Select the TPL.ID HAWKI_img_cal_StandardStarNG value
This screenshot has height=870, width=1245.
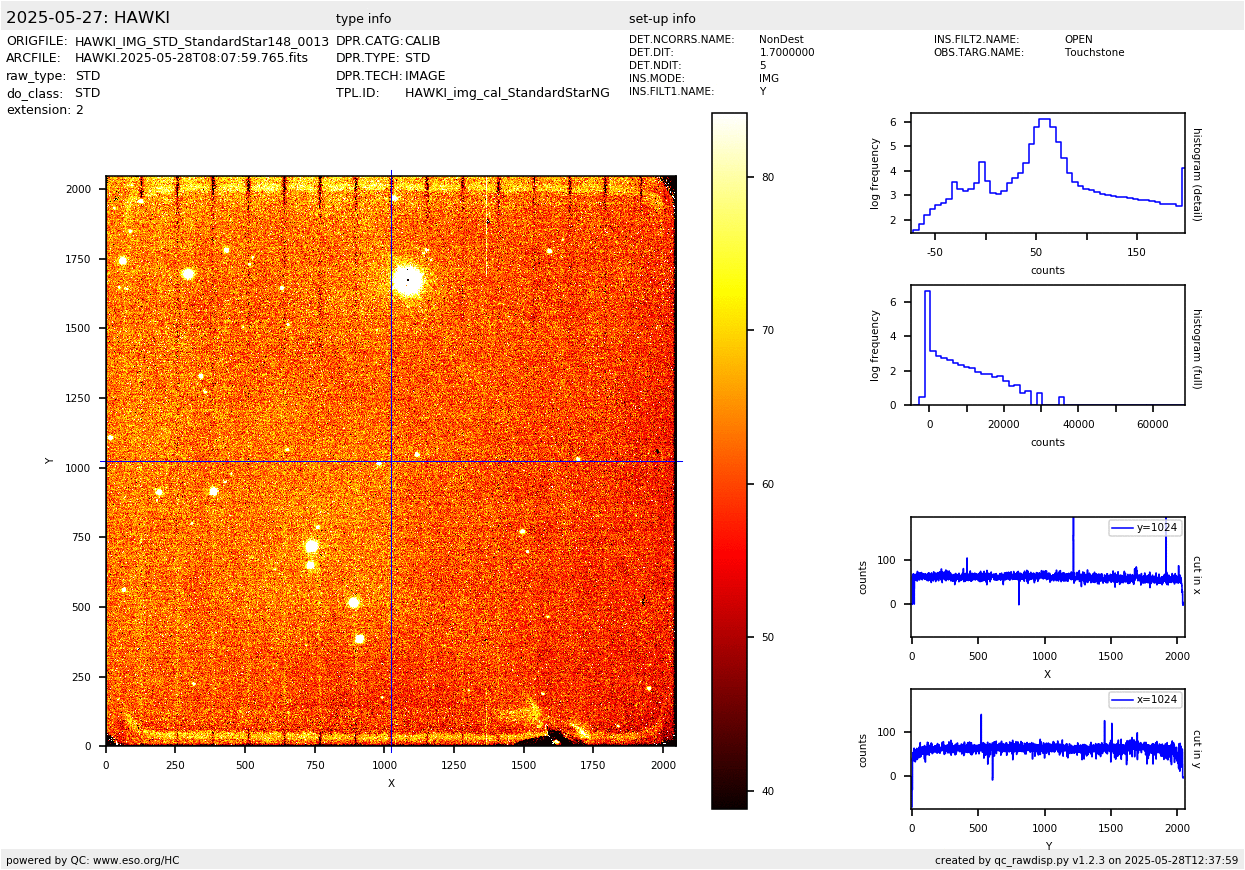point(507,93)
